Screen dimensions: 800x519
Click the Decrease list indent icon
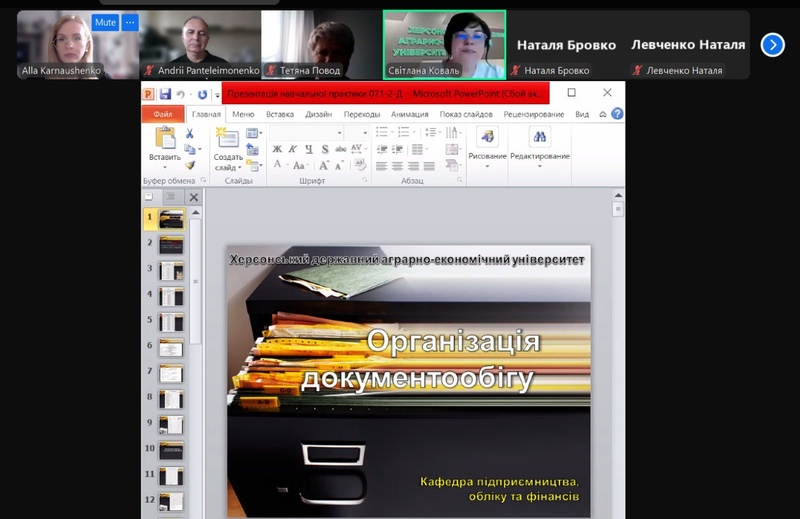pyautogui.click(x=382, y=149)
